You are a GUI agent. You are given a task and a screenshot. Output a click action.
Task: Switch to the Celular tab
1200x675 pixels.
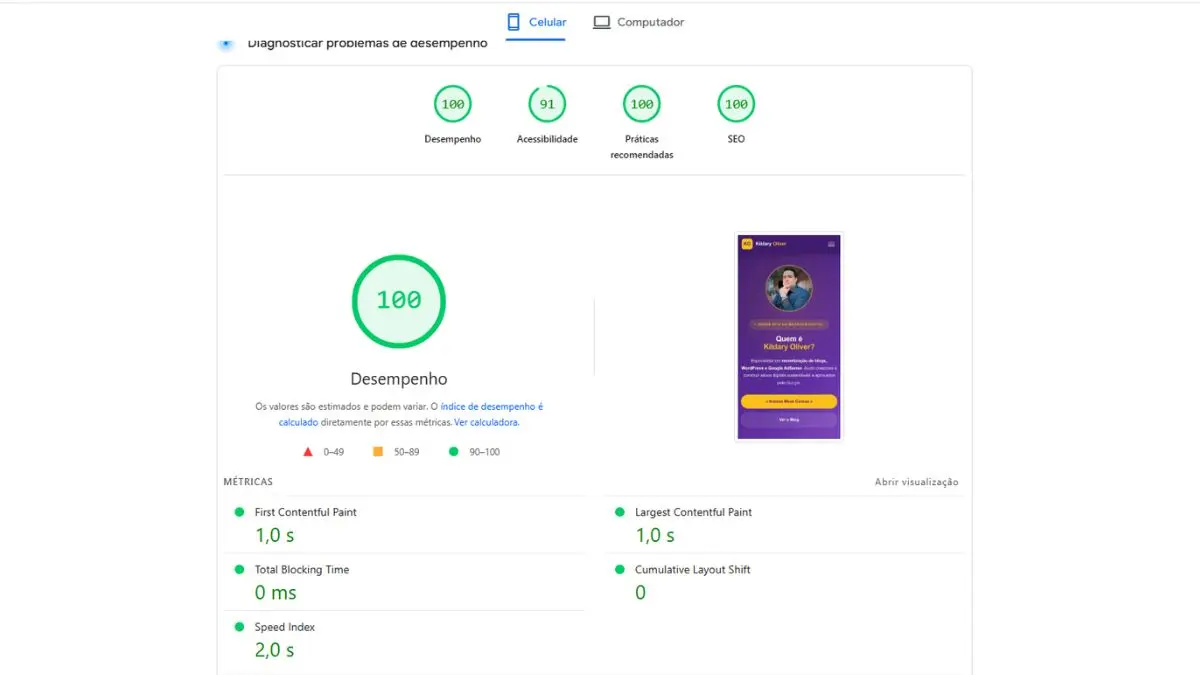536,22
